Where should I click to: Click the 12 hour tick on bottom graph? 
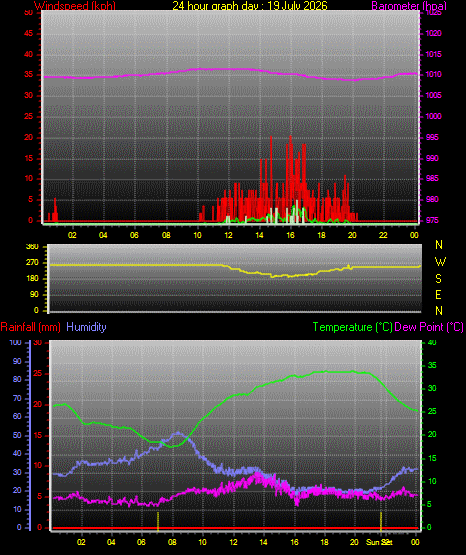click(233, 542)
